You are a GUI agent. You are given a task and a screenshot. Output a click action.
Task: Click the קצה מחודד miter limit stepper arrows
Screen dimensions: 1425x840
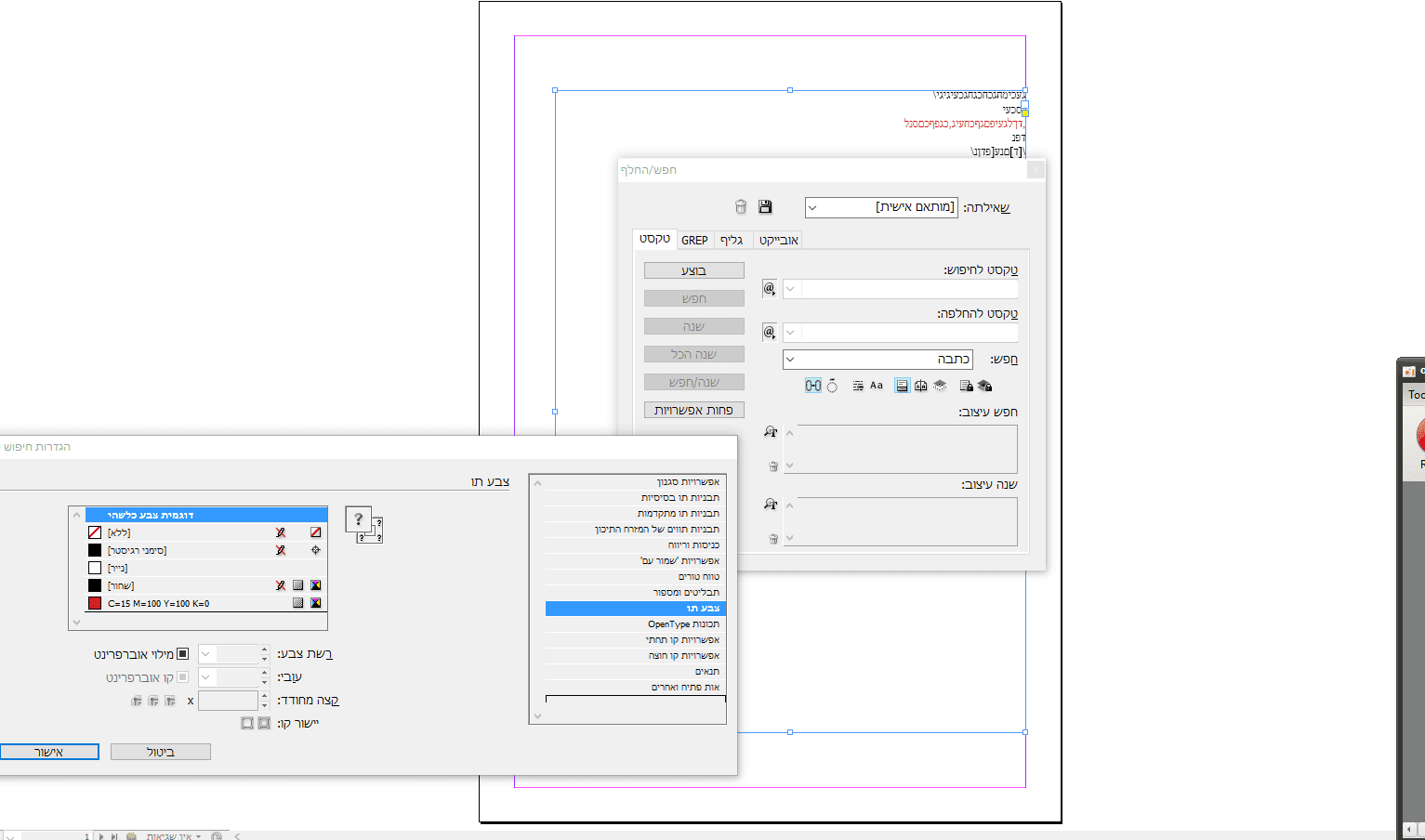[265, 701]
